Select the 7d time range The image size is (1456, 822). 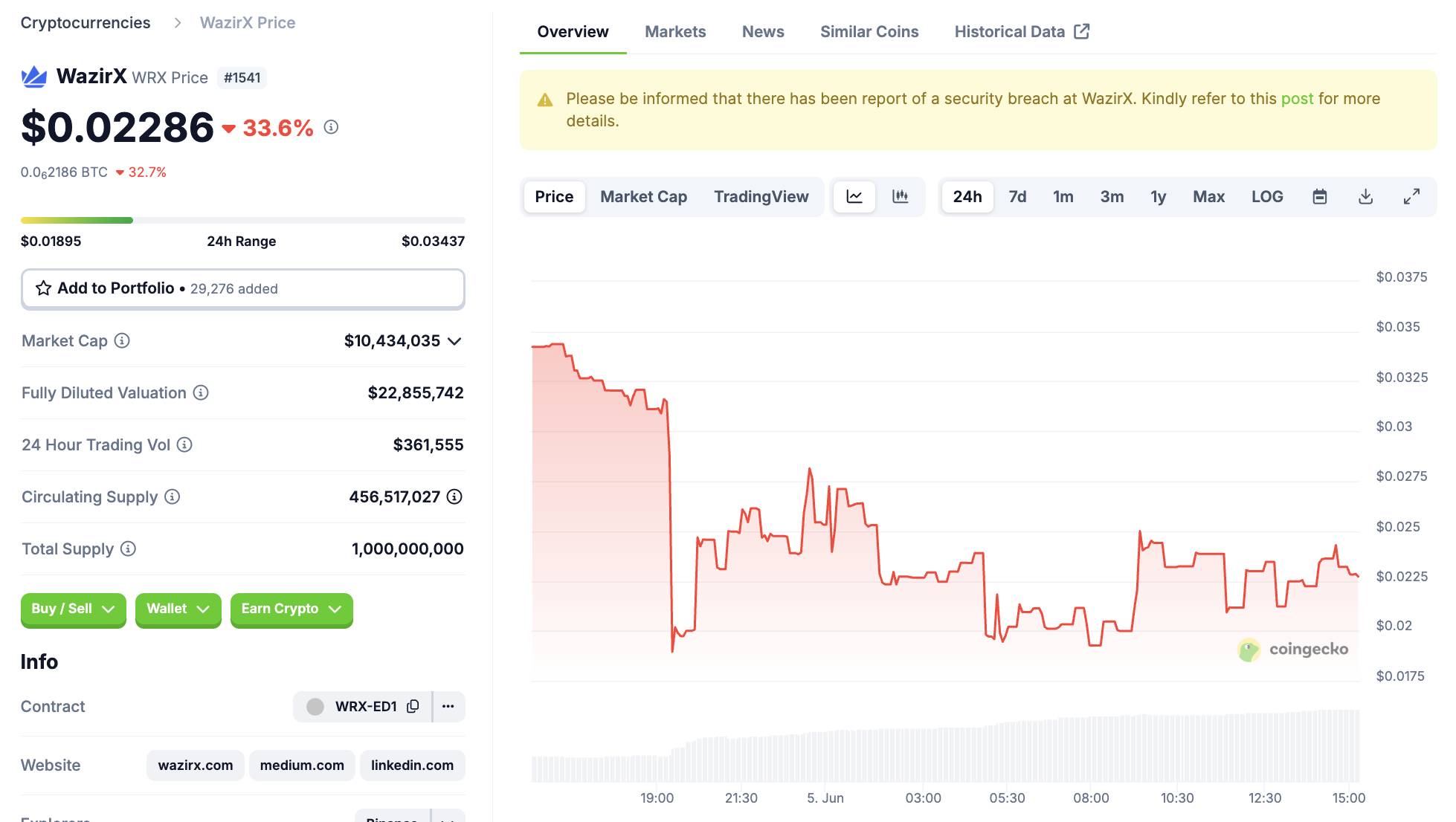point(1017,196)
